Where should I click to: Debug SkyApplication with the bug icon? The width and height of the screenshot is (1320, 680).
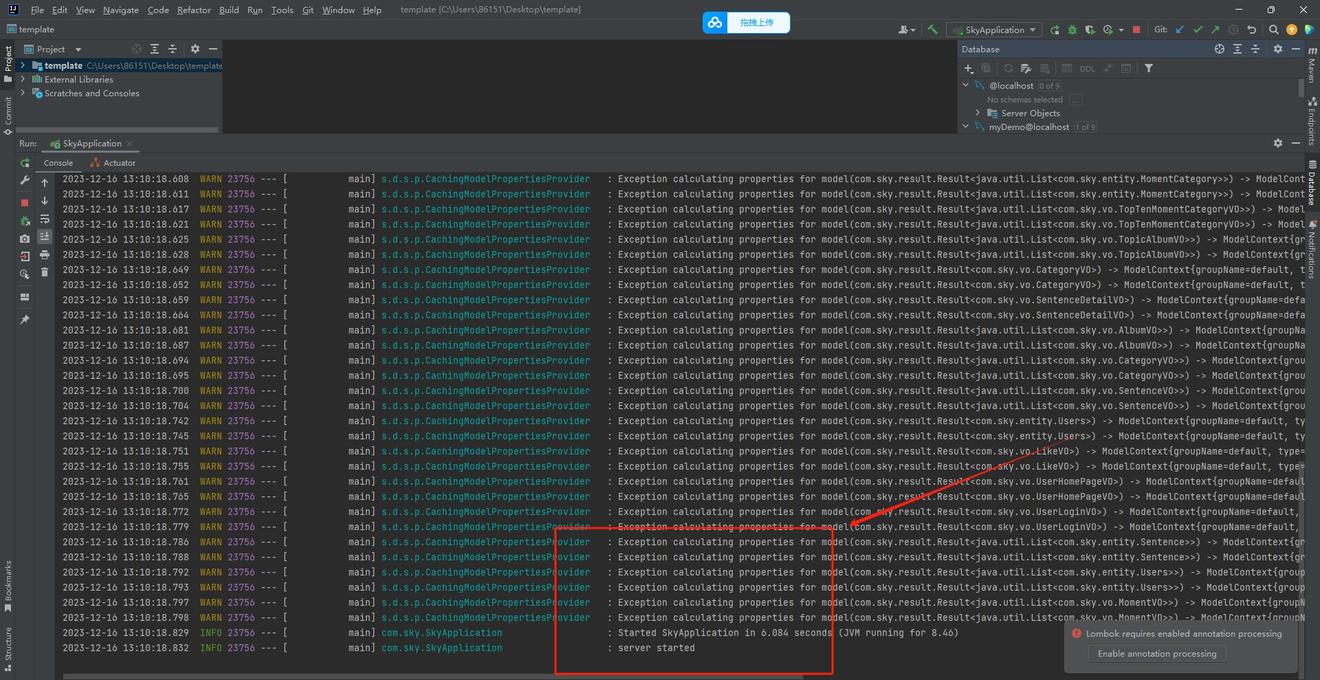(1072, 30)
